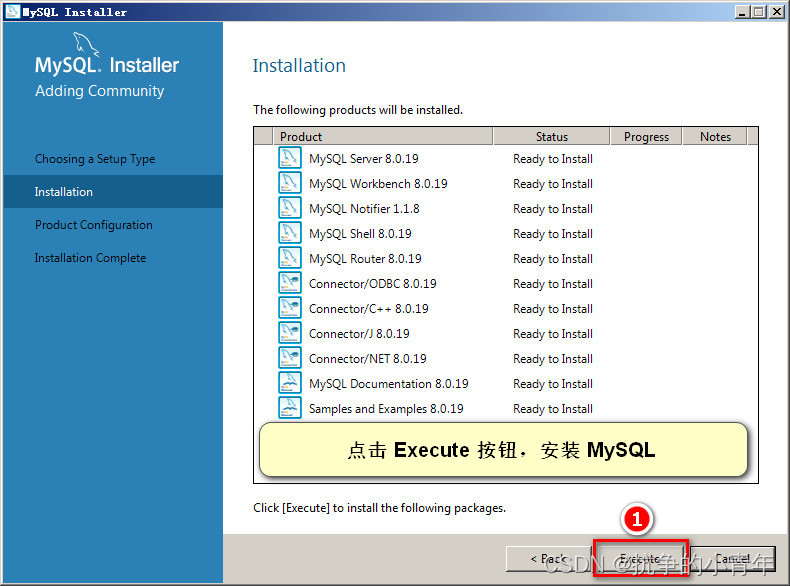This screenshot has width=790, height=586.
Task: Click the Samples and Examples 8.0.19 icon
Action: (290, 408)
